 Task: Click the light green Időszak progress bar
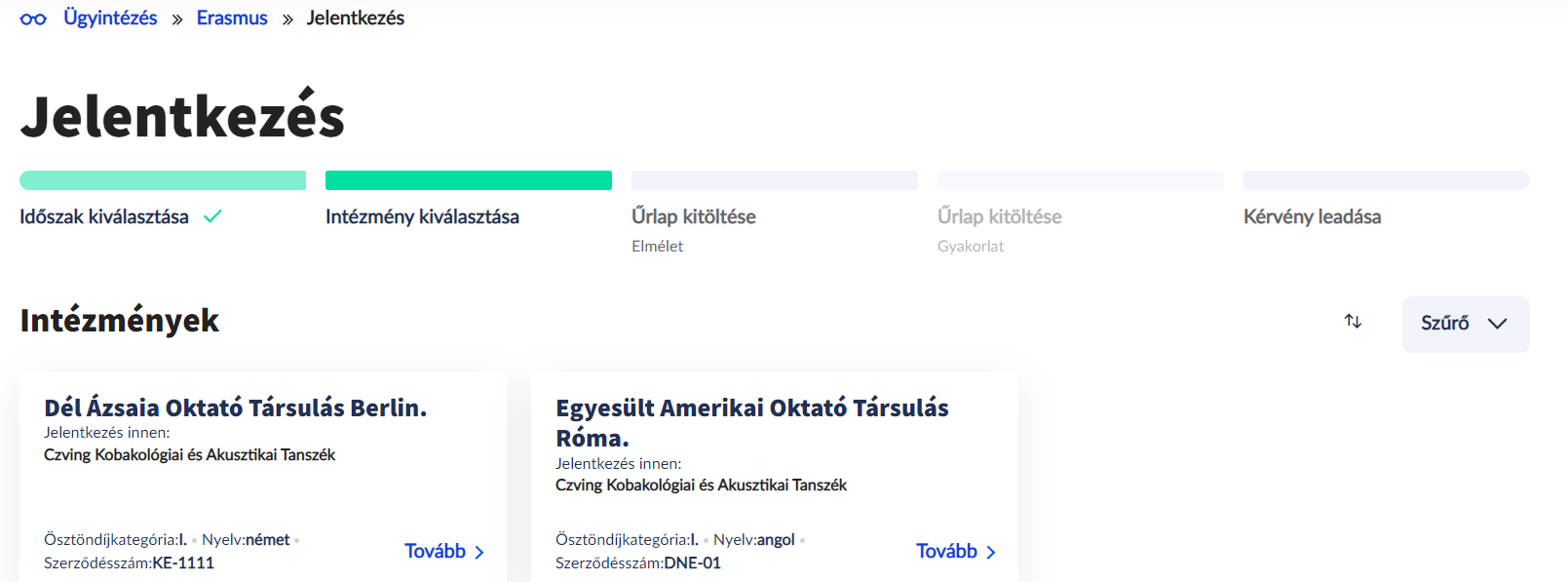point(163,180)
